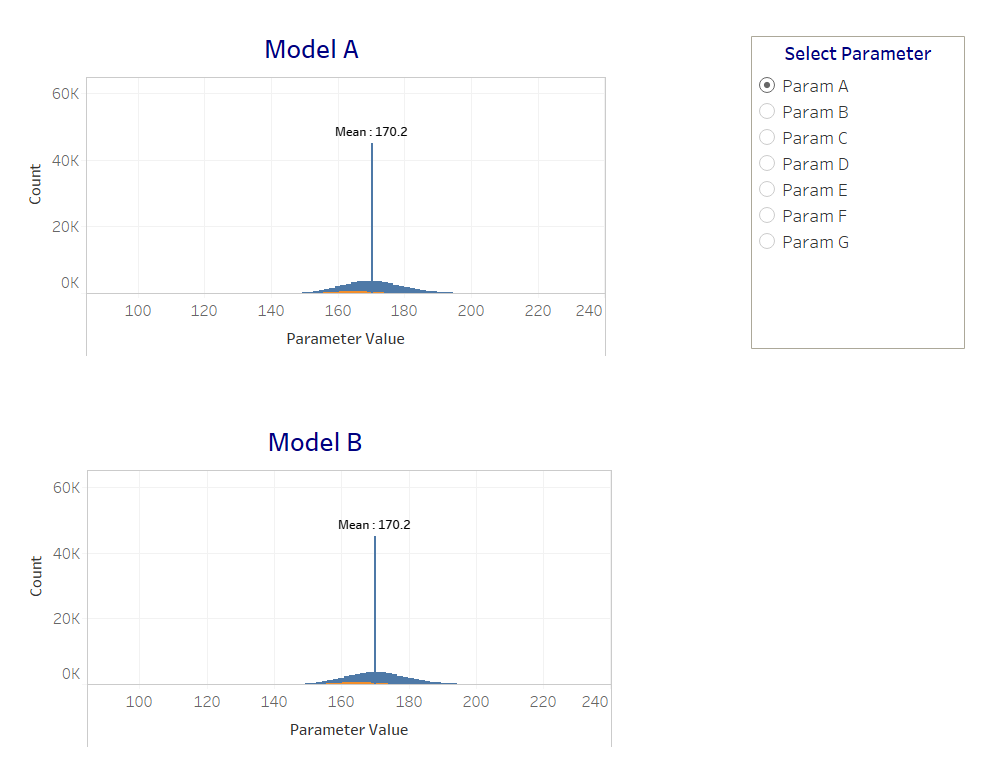Click the Mean: 170.2 annotation on Model A
Viewport: 983px width, 774px height.
click(x=370, y=131)
